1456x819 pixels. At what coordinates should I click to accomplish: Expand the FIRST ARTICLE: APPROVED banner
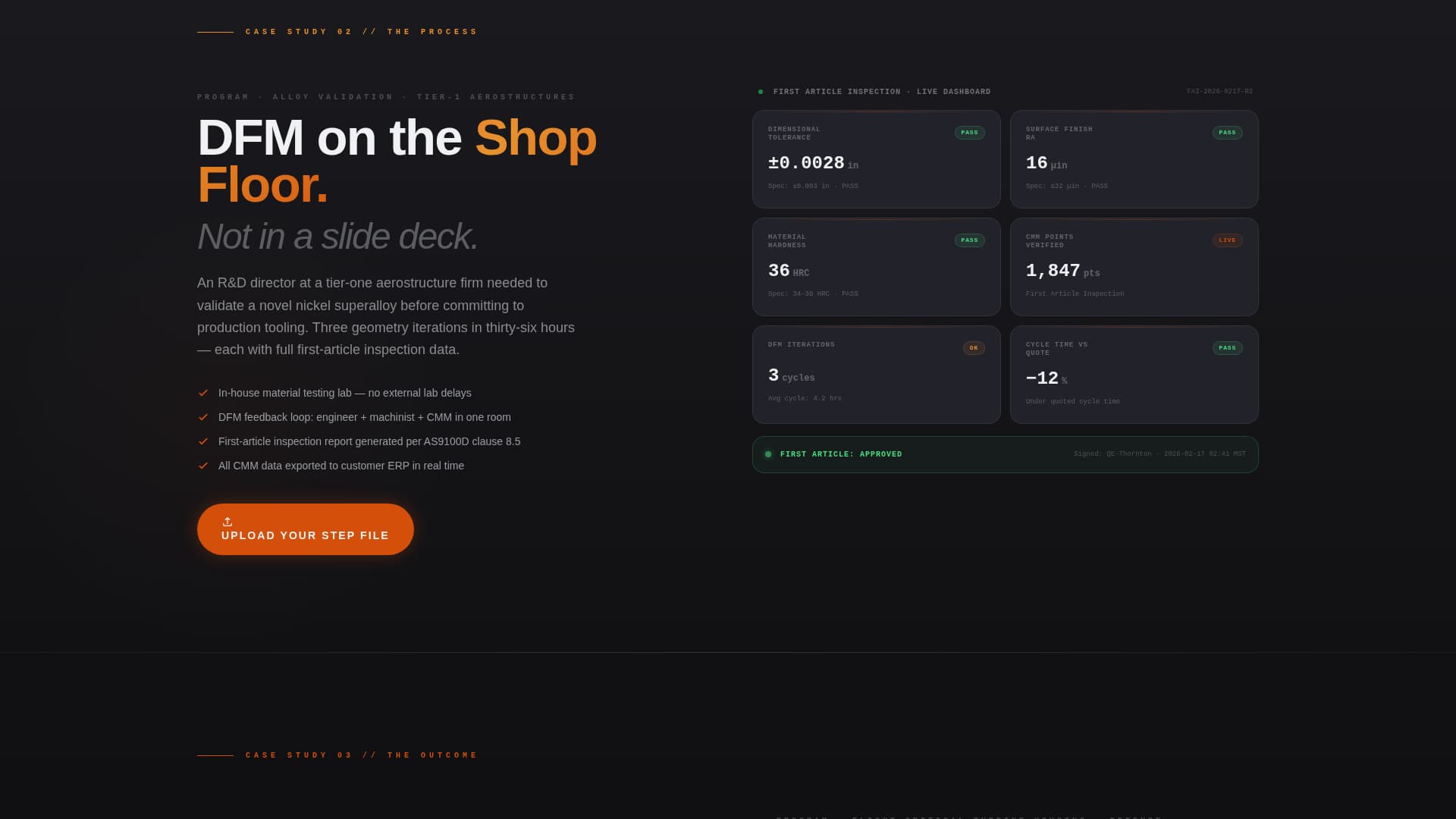[1005, 454]
